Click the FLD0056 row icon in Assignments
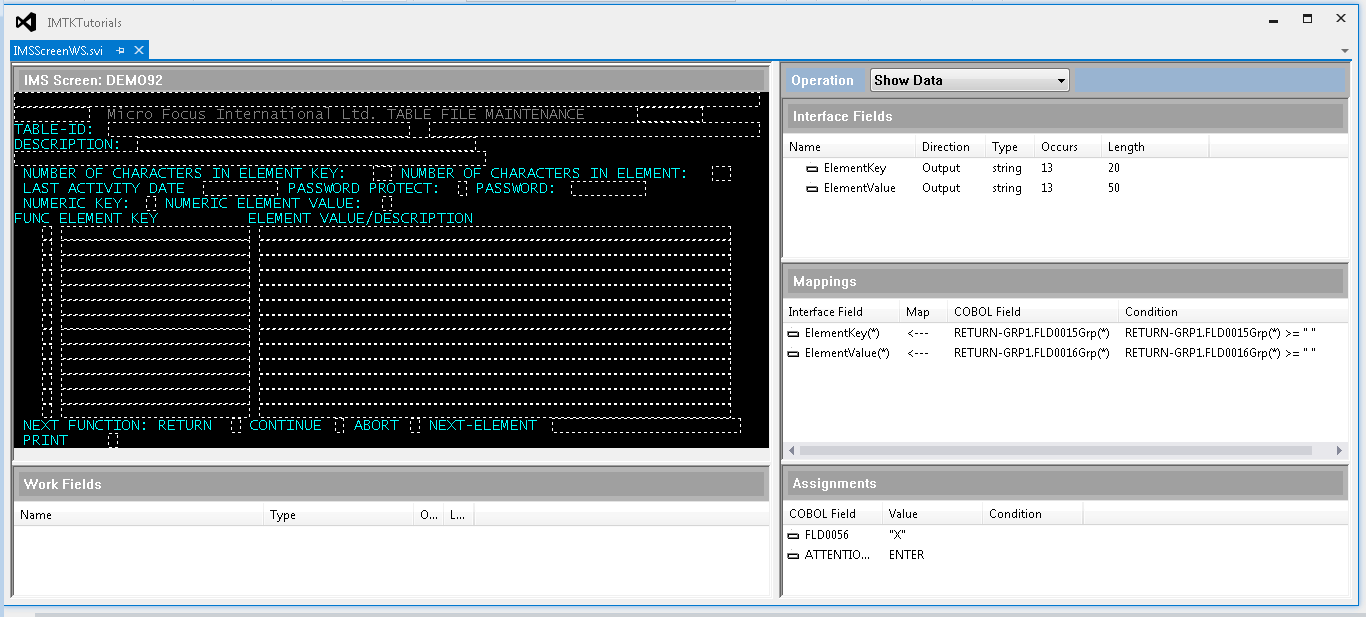The width and height of the screenshot is (1366, 617). point(791,535)
